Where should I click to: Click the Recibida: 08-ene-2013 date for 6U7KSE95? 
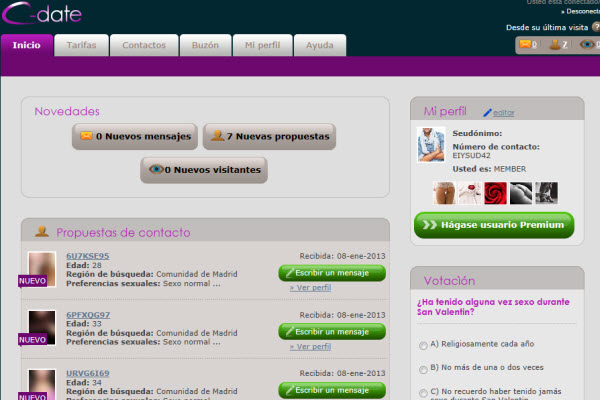click(x=342, y=256)
